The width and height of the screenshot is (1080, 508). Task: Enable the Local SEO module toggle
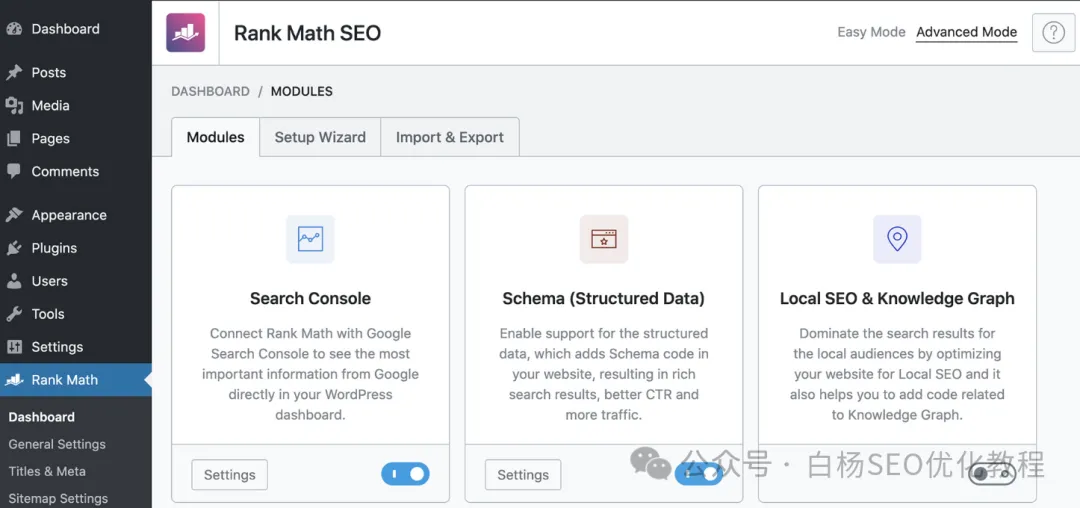point(991,474)
